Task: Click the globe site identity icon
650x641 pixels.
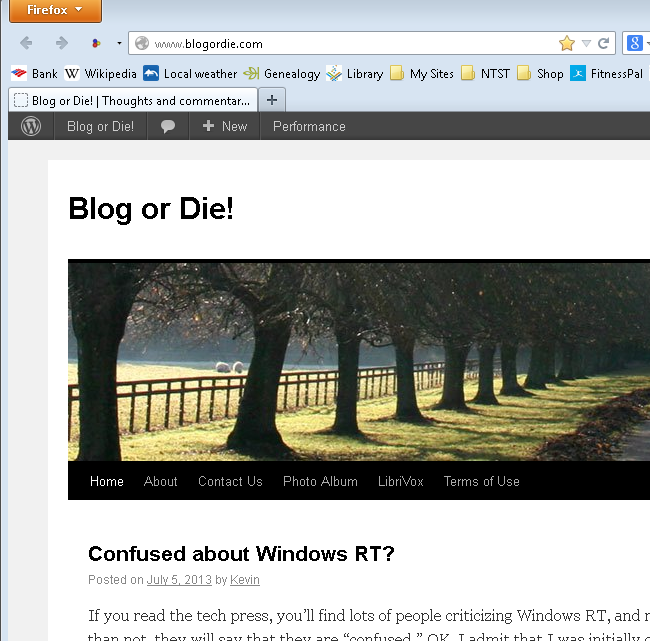Action: point(142,43)
